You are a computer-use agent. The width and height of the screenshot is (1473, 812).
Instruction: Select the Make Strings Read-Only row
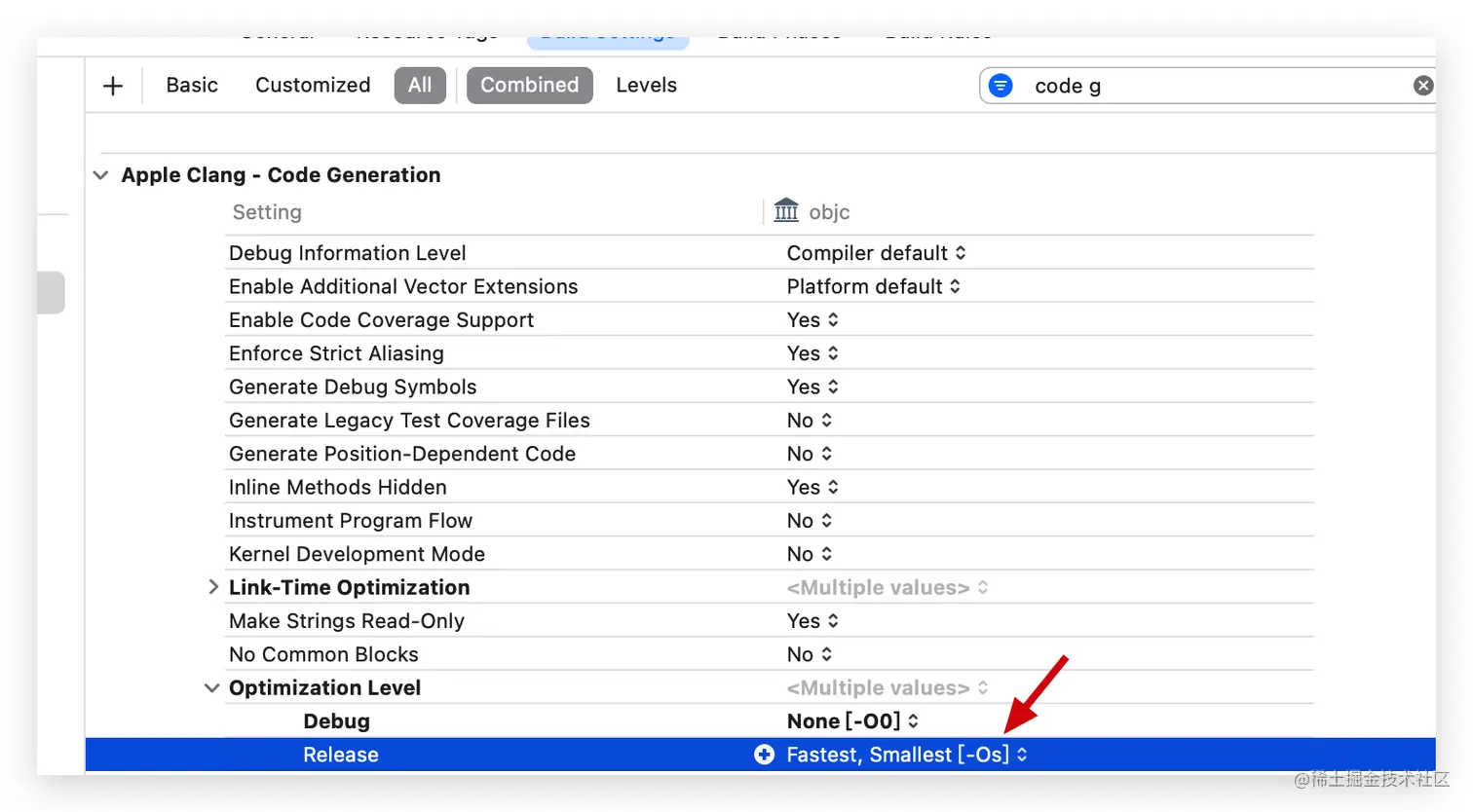pyautogui.click(x=769, y=621)
